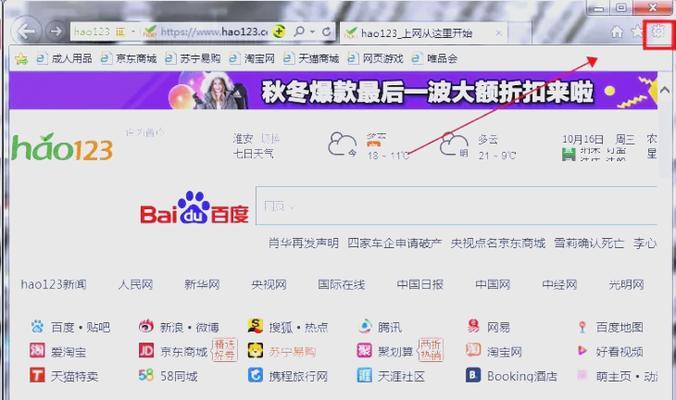Open the 天猫商城 bookmark
This screenshot has width=676, height=400.
311,58
